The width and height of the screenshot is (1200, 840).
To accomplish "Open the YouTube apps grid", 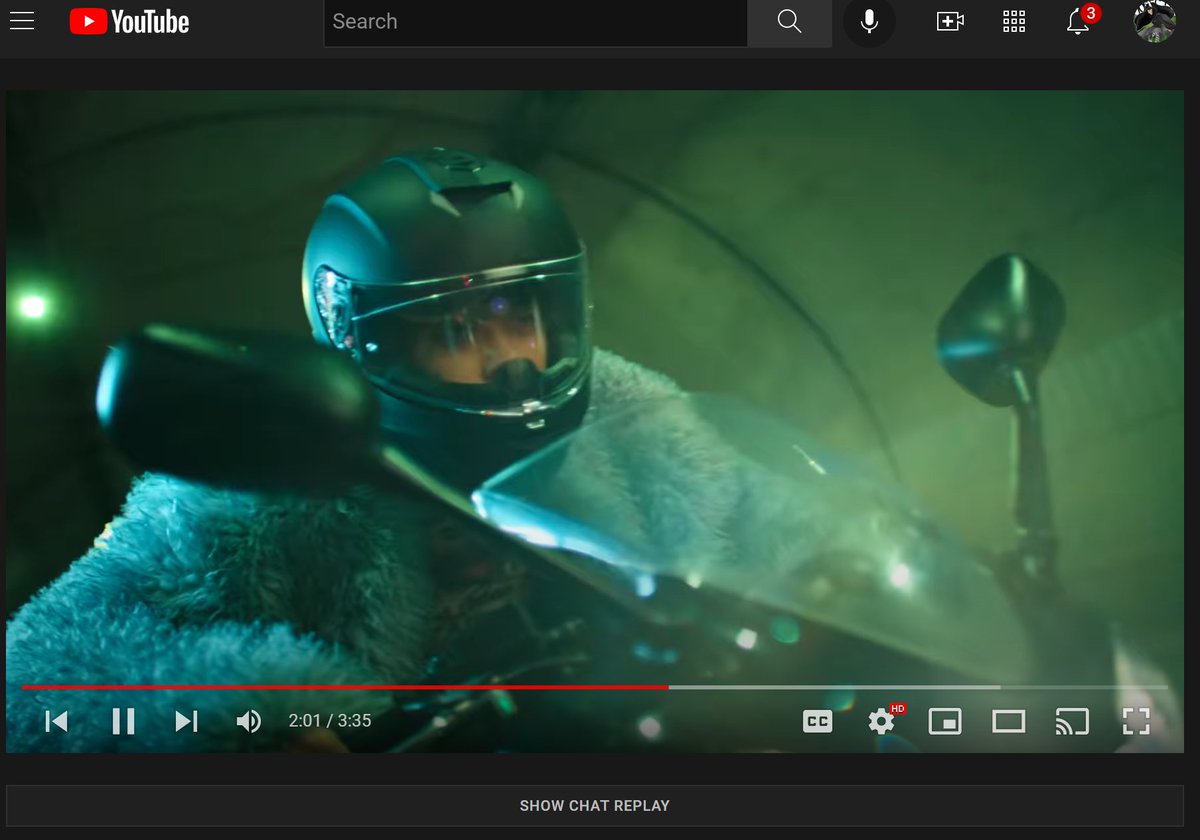I will (1014, 21).
